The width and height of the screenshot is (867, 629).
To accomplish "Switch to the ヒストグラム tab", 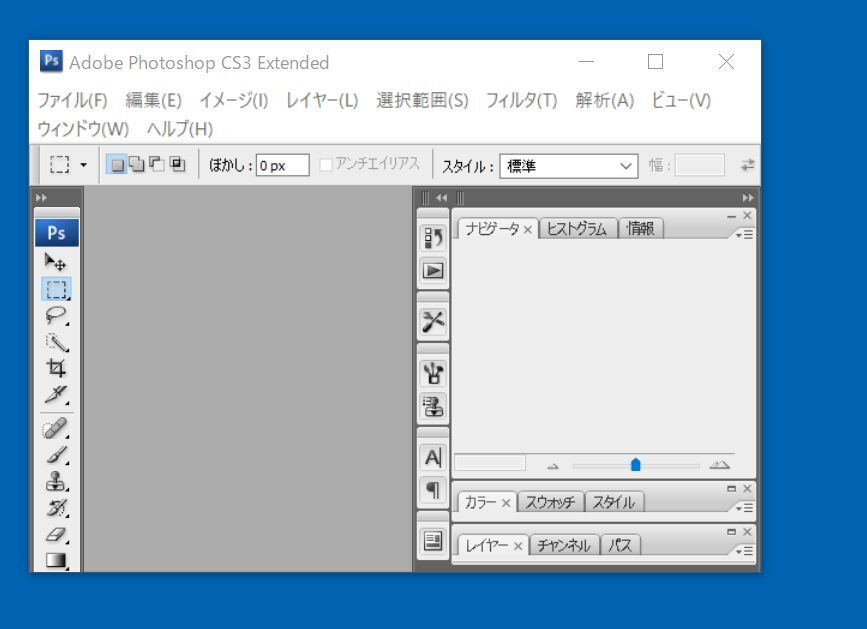I will [579, 227].
